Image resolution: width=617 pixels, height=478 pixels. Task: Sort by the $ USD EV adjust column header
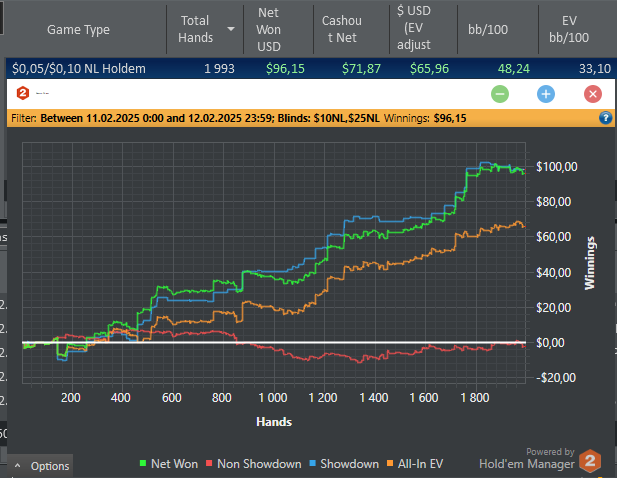point(414,28)
